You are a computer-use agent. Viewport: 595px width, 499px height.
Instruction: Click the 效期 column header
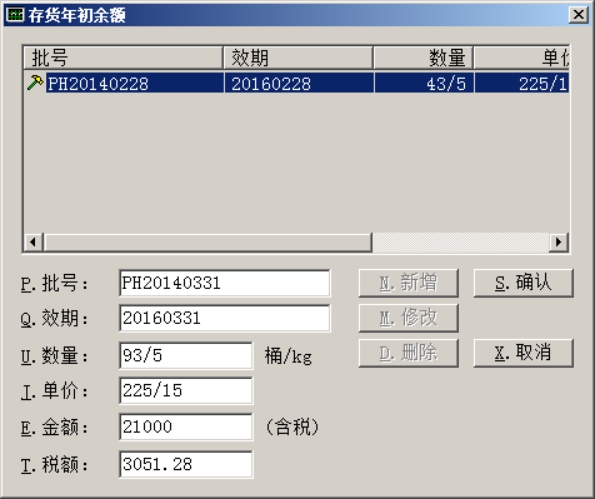[x=298, y=58]
